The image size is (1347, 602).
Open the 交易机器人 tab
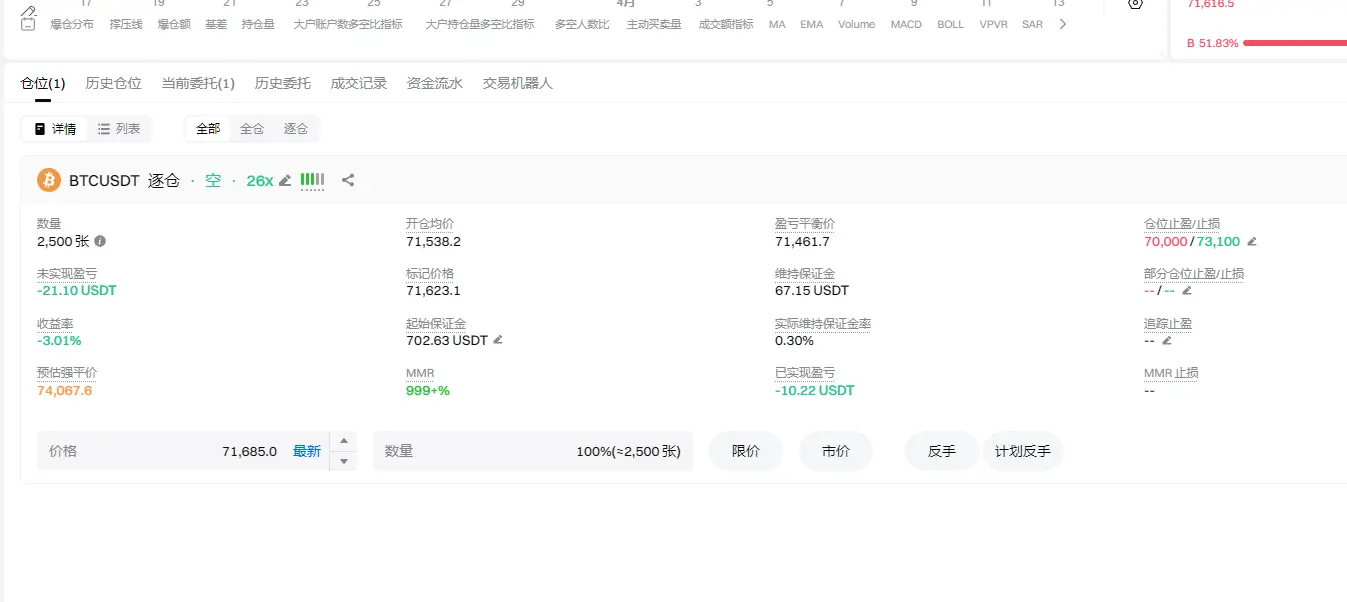click(518, 83)
